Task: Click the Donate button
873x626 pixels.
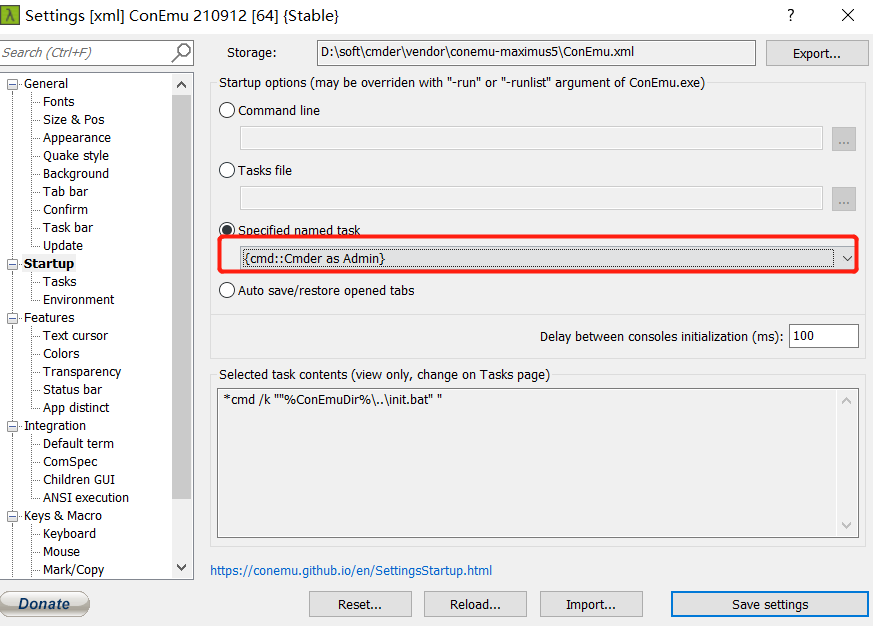Action: (x=44, y=604)
